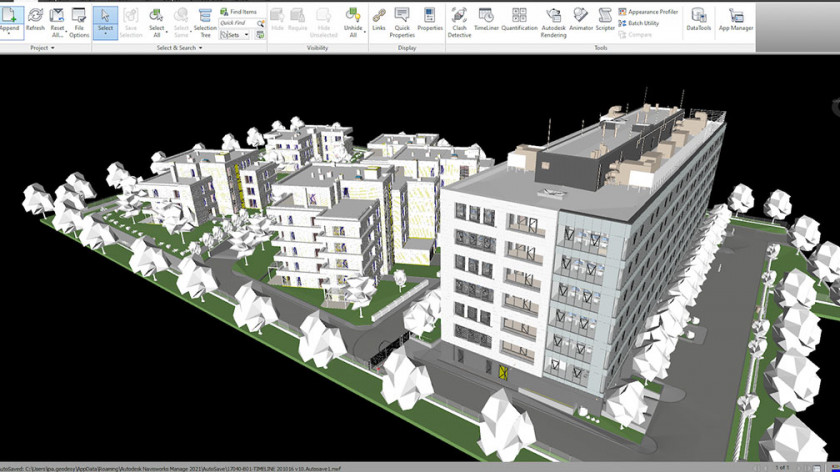Open the Appearance Profiler
The width and height of the screenshot is (840, 472).
[x=648, y=12]
